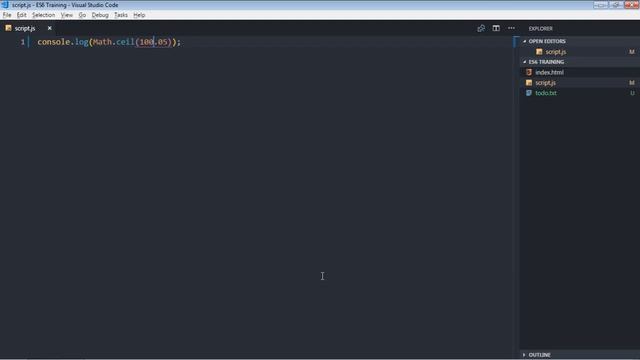Open the Tasks menu
Screen dimensions: 640x360
(x=120, y=15)
